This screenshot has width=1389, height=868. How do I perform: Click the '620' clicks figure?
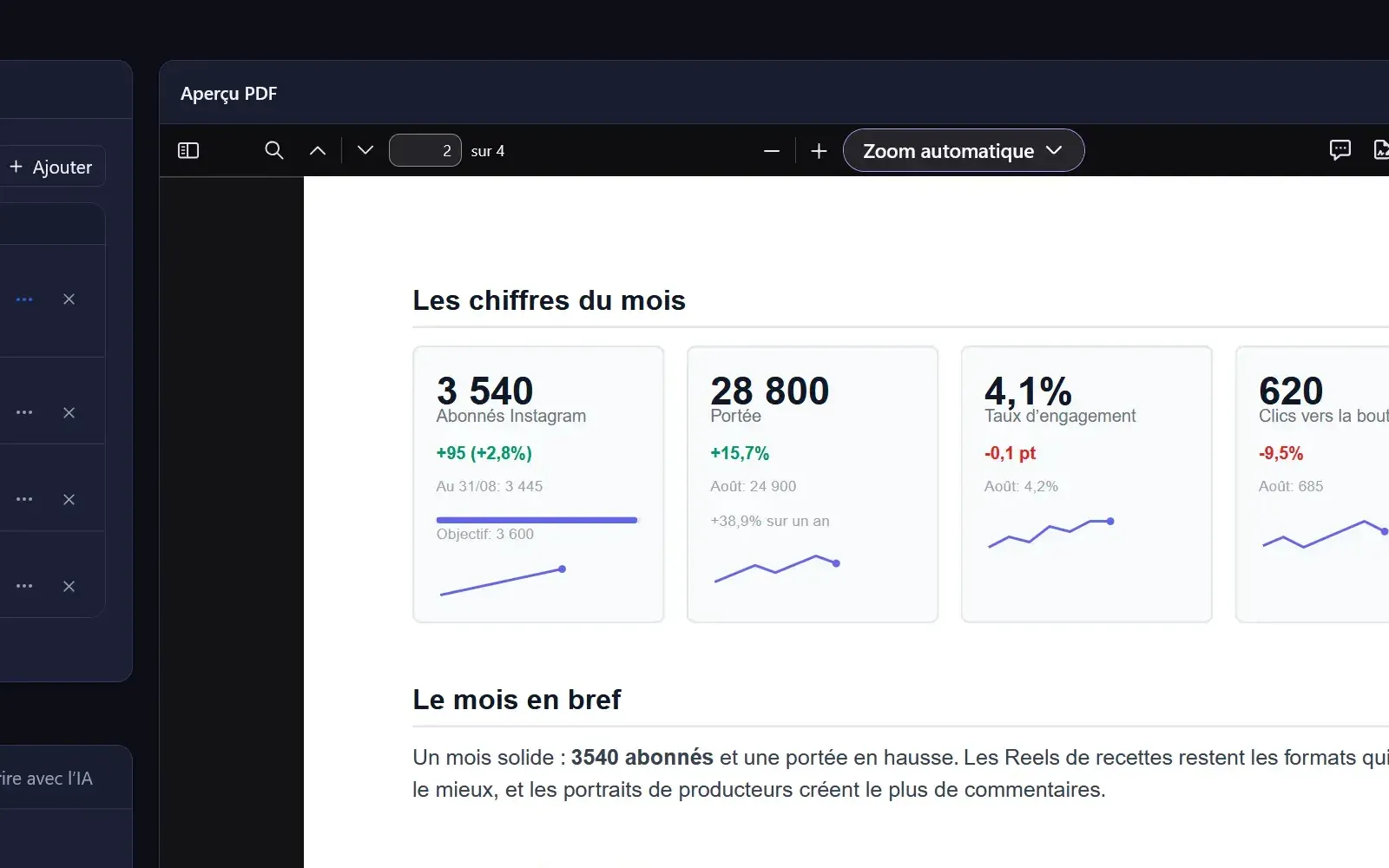pos(1291,391)
